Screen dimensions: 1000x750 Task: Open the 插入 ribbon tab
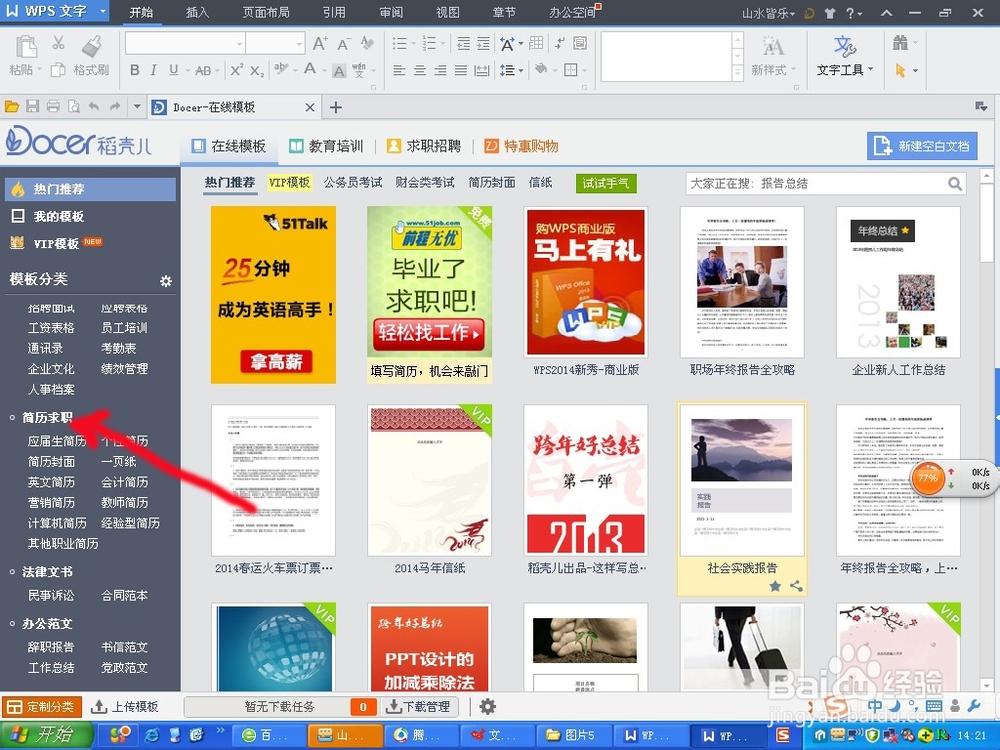(197, 12)
